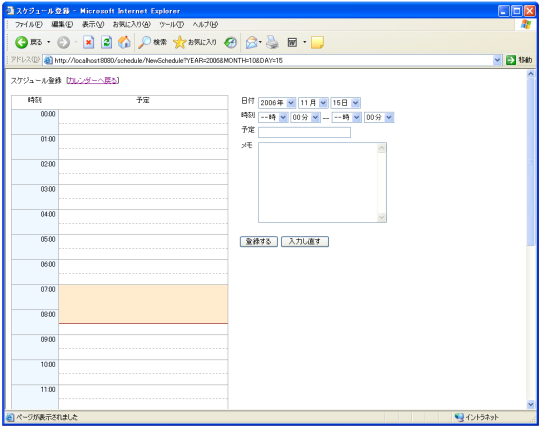The height and width of the screenshot is (428, 540).
Task: Open the ツール menu
Action: 172,24
